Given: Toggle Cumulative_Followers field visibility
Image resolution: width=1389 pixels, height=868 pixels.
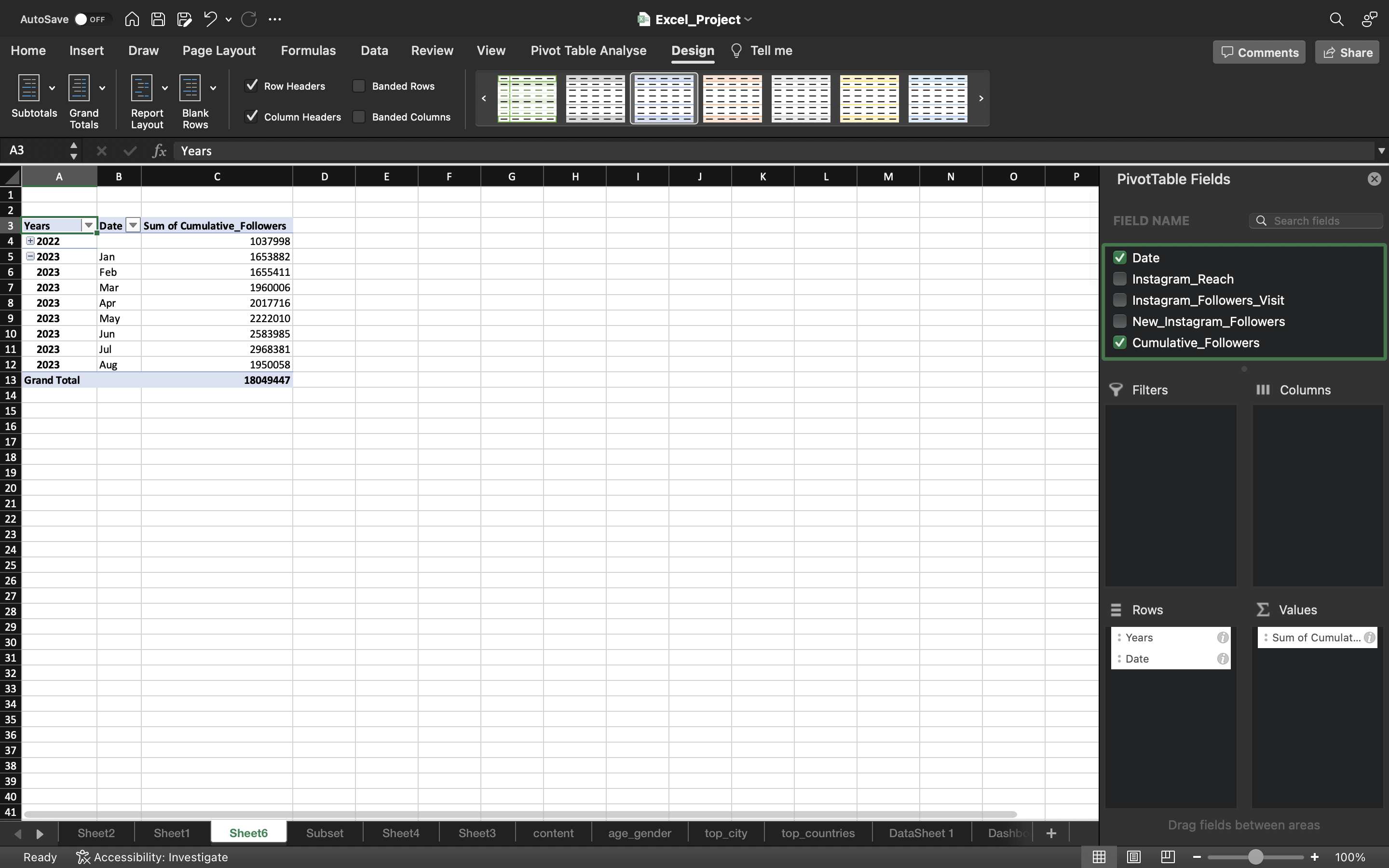Looking at the screenshot, I should click(1120, 343).
